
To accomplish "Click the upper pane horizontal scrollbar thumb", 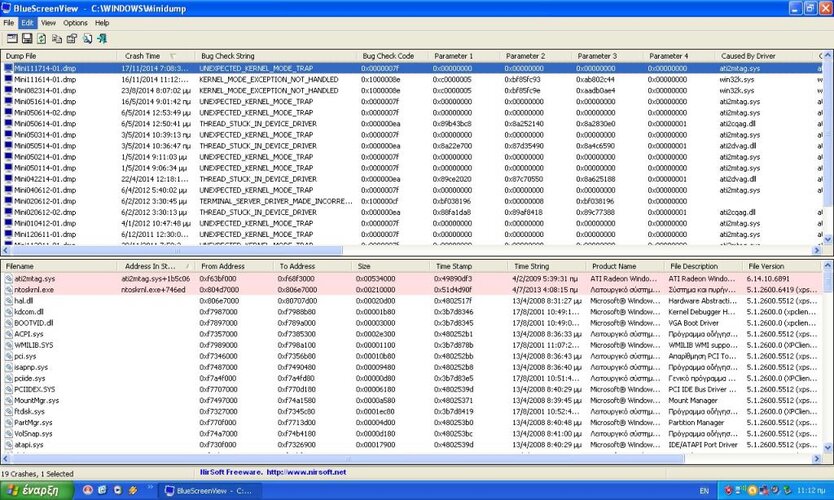I will coord(176,250).
